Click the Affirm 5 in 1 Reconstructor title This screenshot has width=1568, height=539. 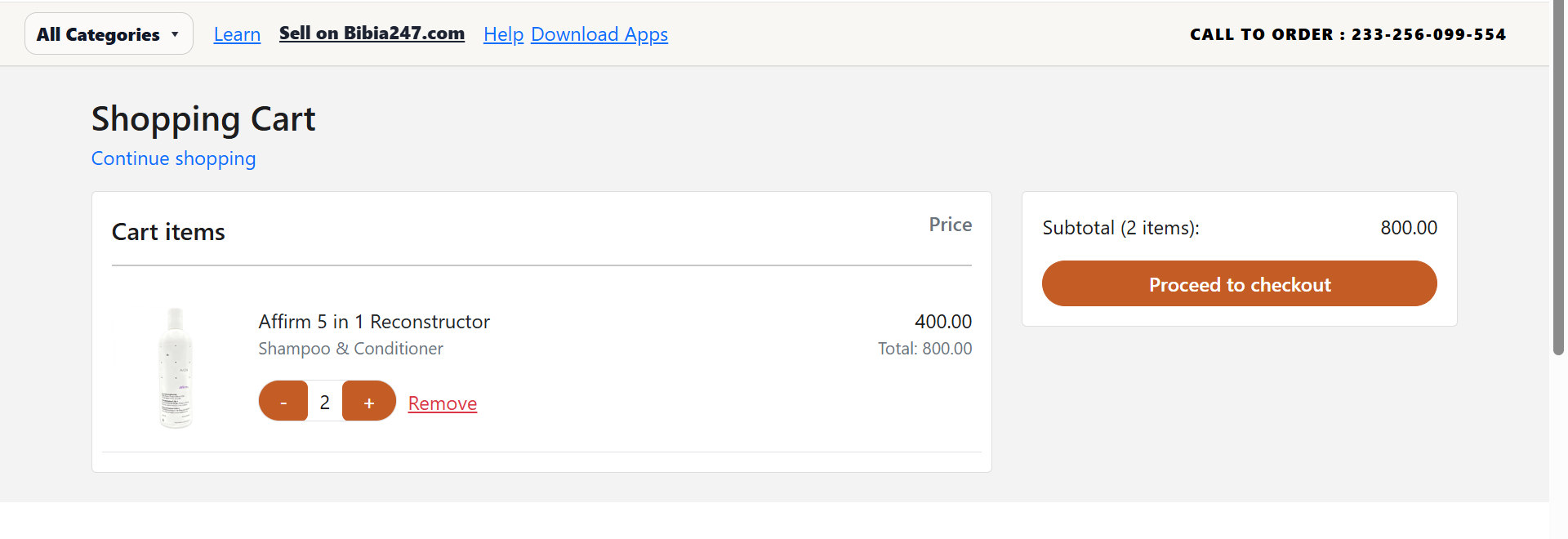coord(373,321)
